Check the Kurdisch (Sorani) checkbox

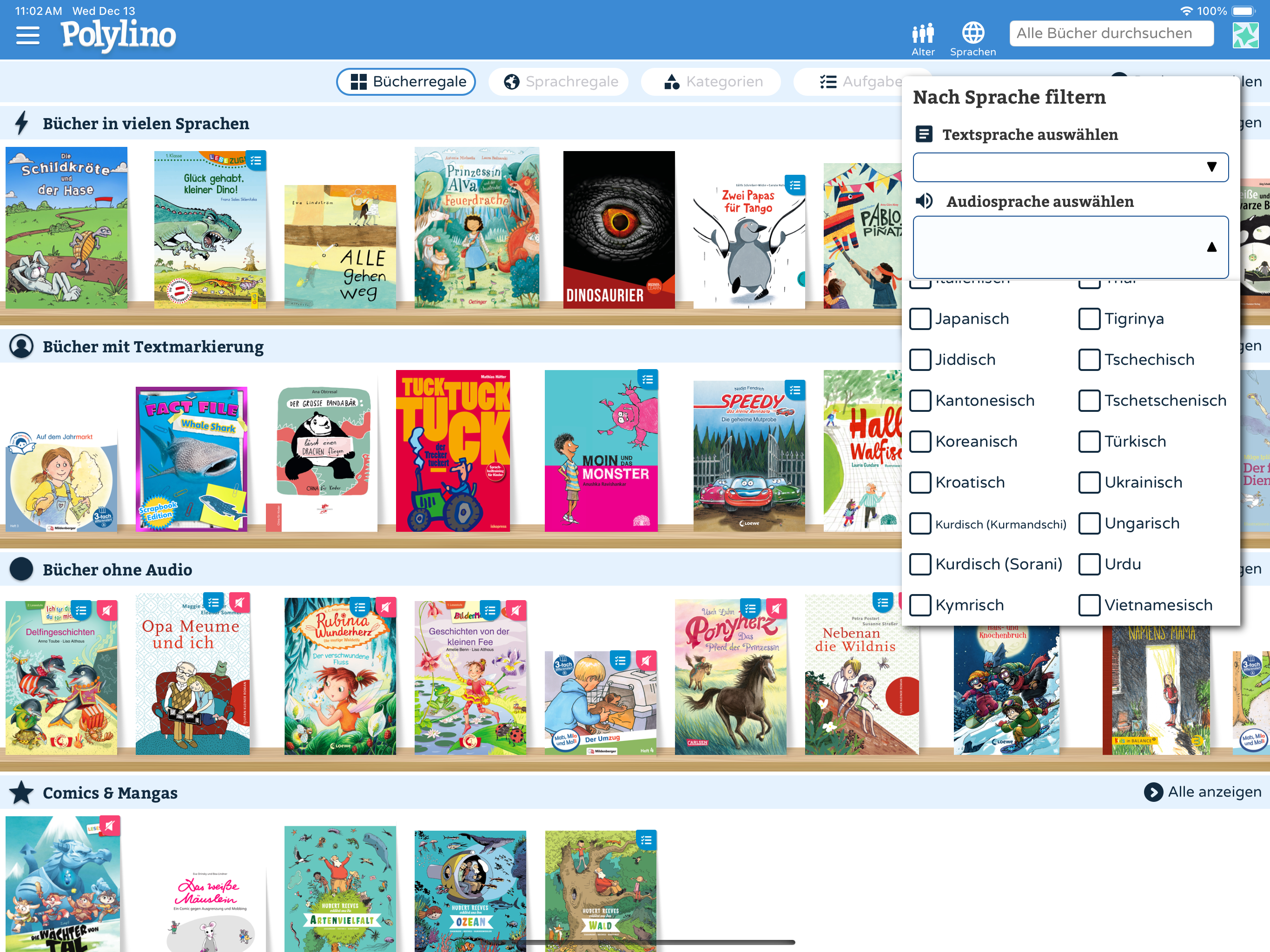pos(920,564)
